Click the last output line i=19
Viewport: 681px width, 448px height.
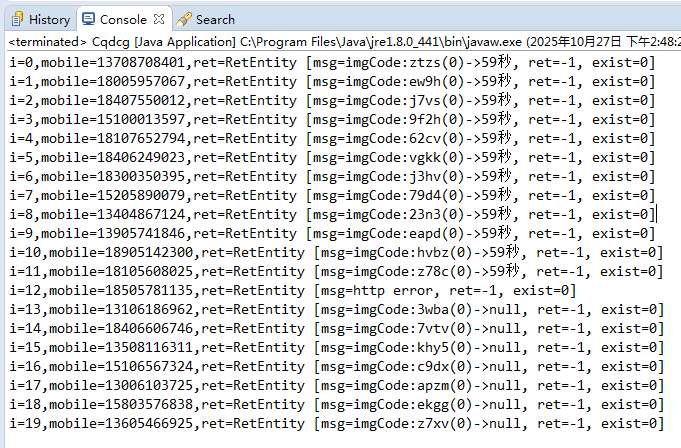335,424
